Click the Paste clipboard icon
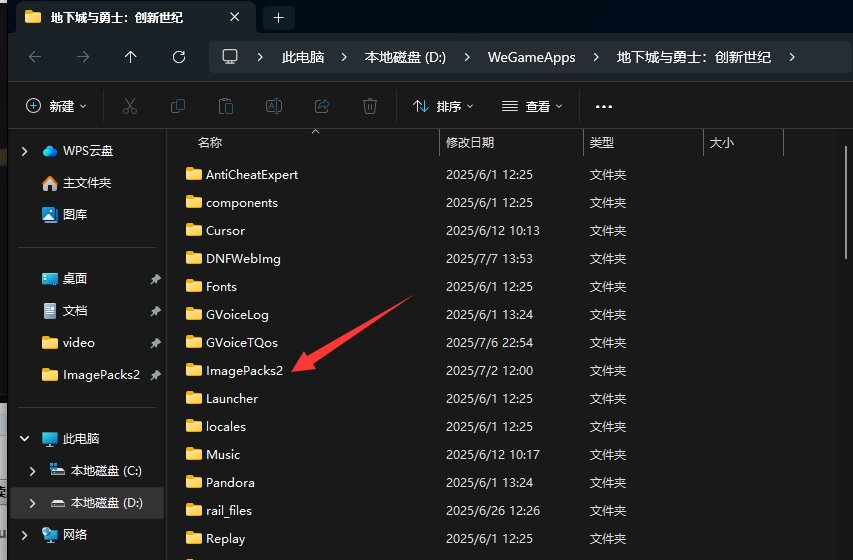This screenshot has height=560, width=853. [226, 106]
